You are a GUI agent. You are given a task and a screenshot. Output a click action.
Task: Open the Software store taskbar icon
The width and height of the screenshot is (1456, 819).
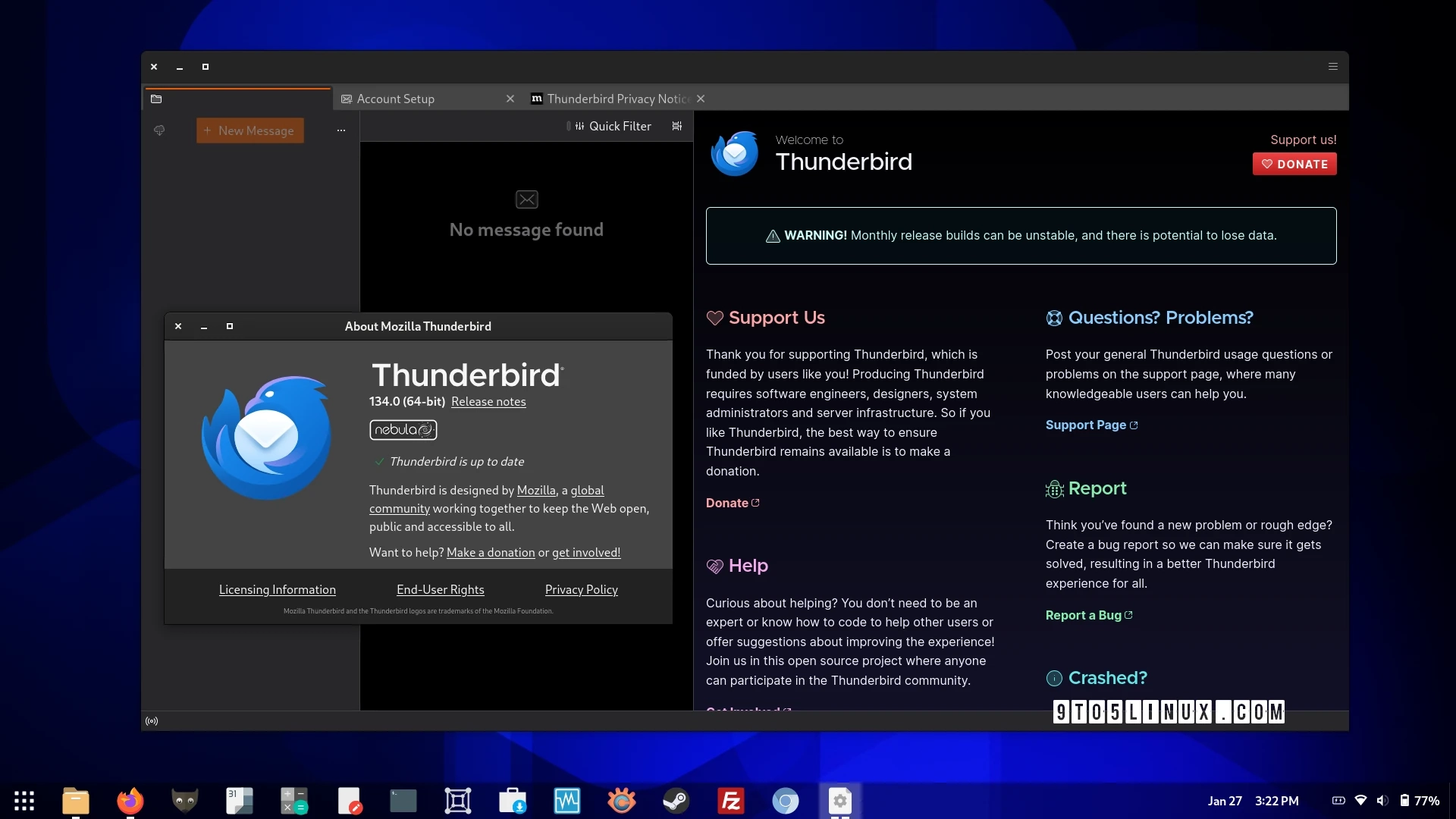(513, 801)
